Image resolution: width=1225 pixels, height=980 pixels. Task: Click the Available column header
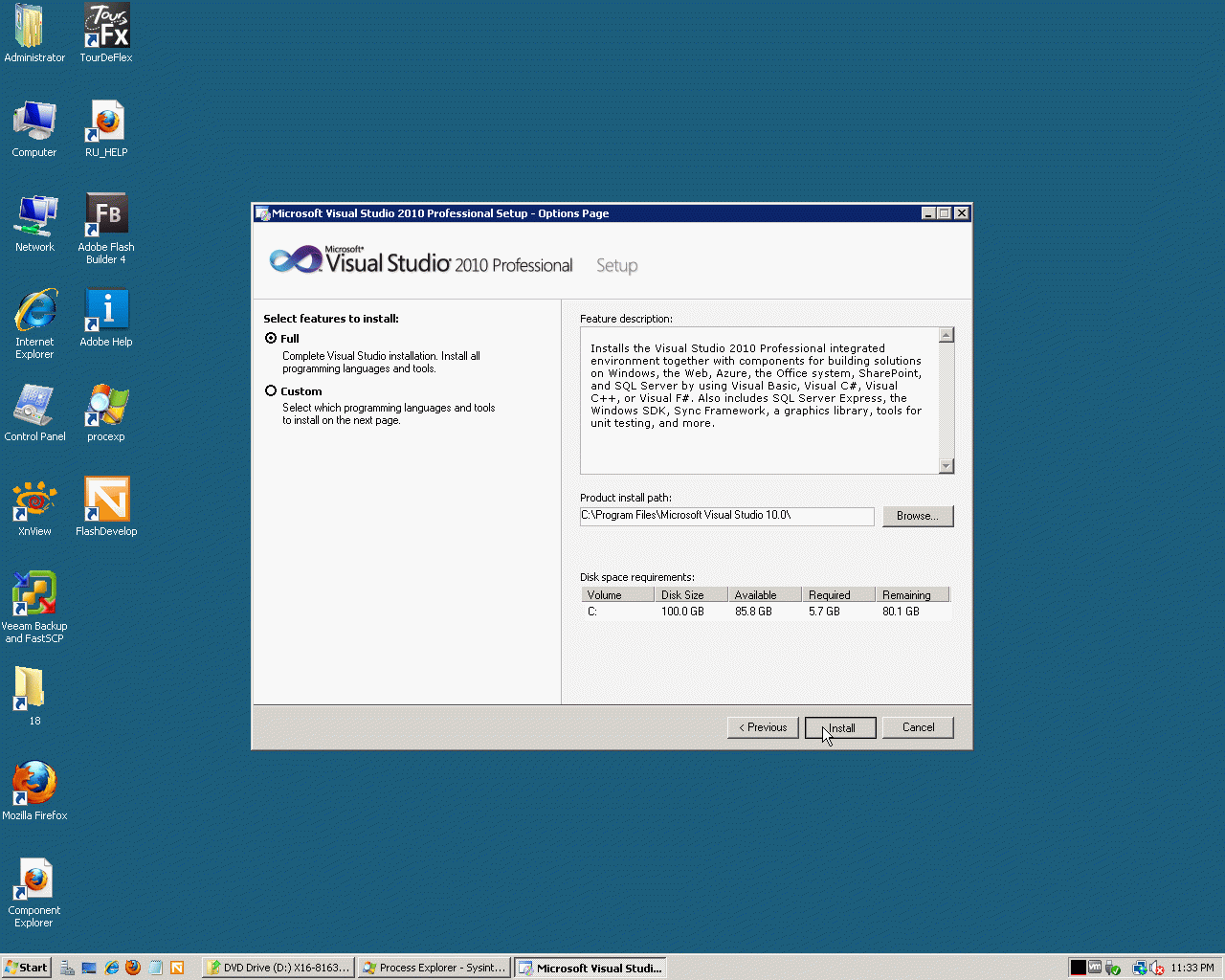[x=765, y=595]
